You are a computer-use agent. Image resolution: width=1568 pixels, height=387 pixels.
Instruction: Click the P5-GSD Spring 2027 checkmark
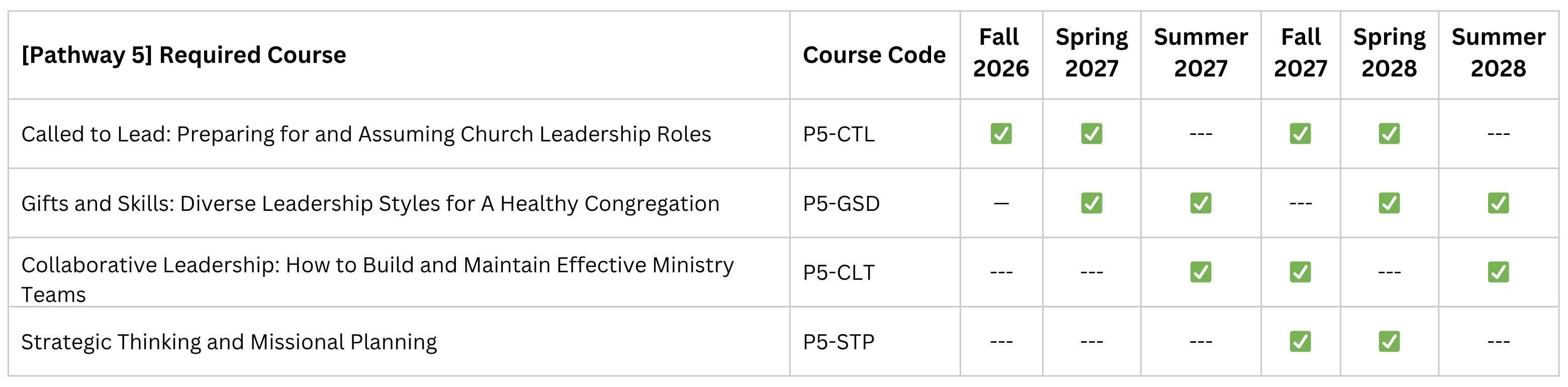[1091, 203]
